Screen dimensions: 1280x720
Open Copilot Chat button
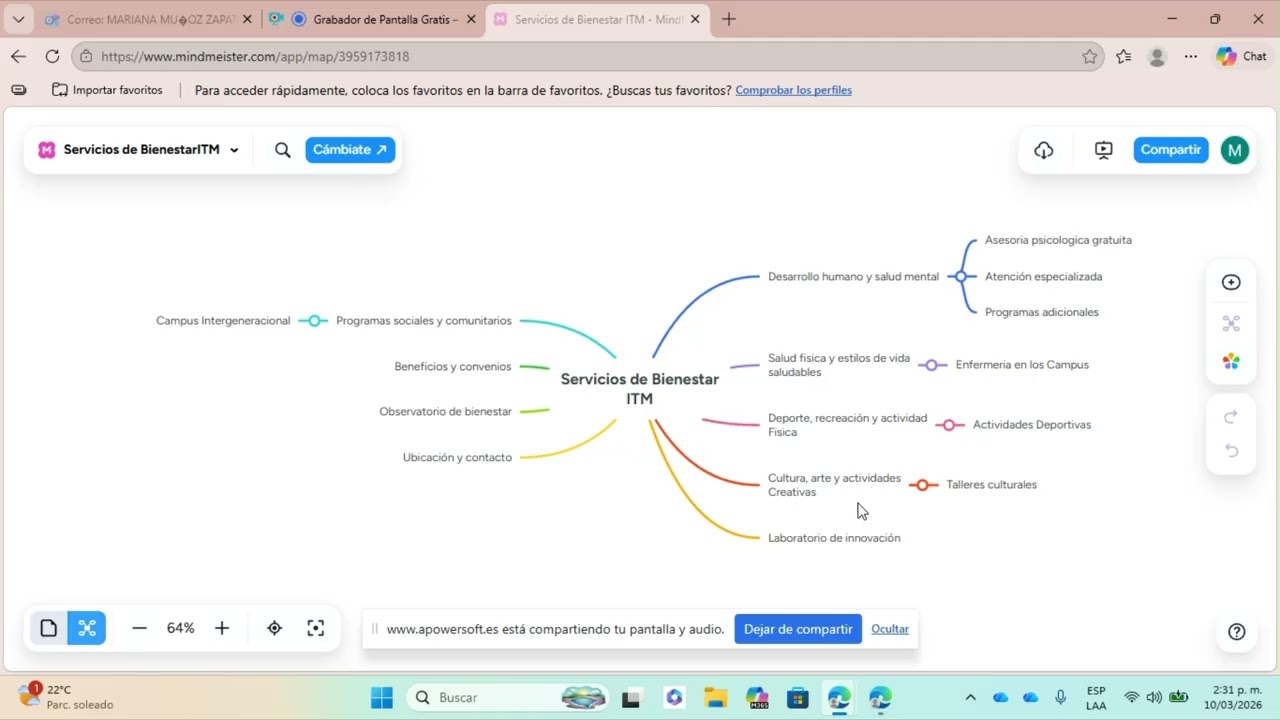click(1241, 57)
